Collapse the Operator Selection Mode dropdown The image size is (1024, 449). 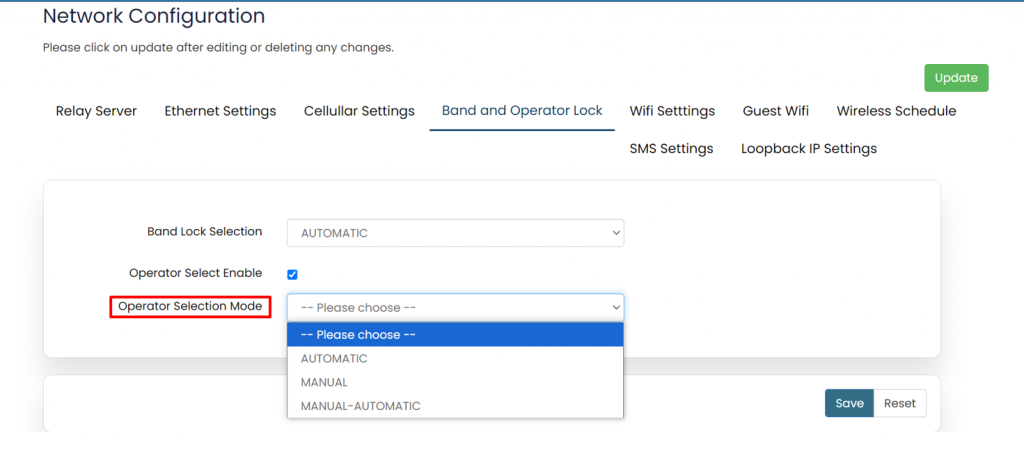pos(455,308)
